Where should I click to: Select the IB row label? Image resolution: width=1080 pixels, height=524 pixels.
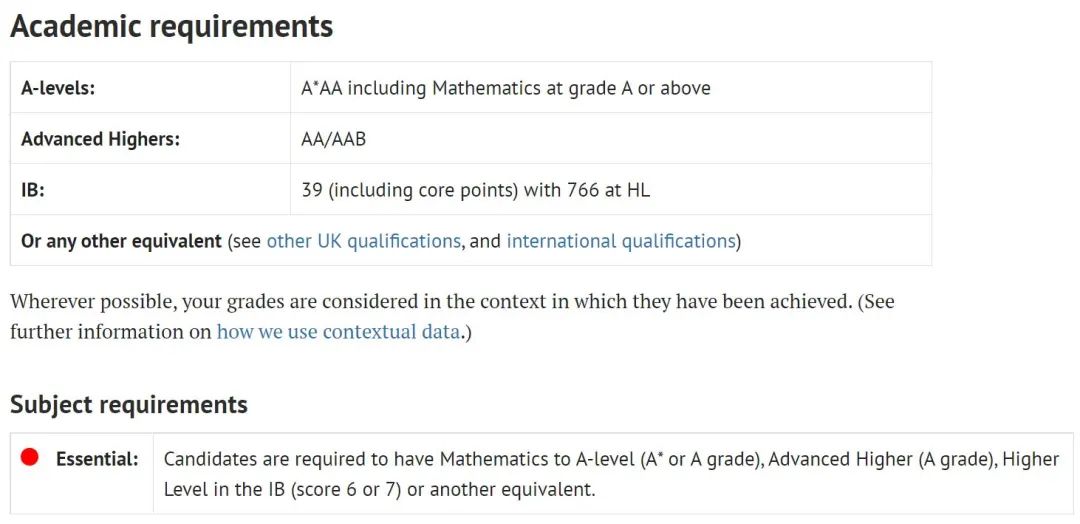33,190
